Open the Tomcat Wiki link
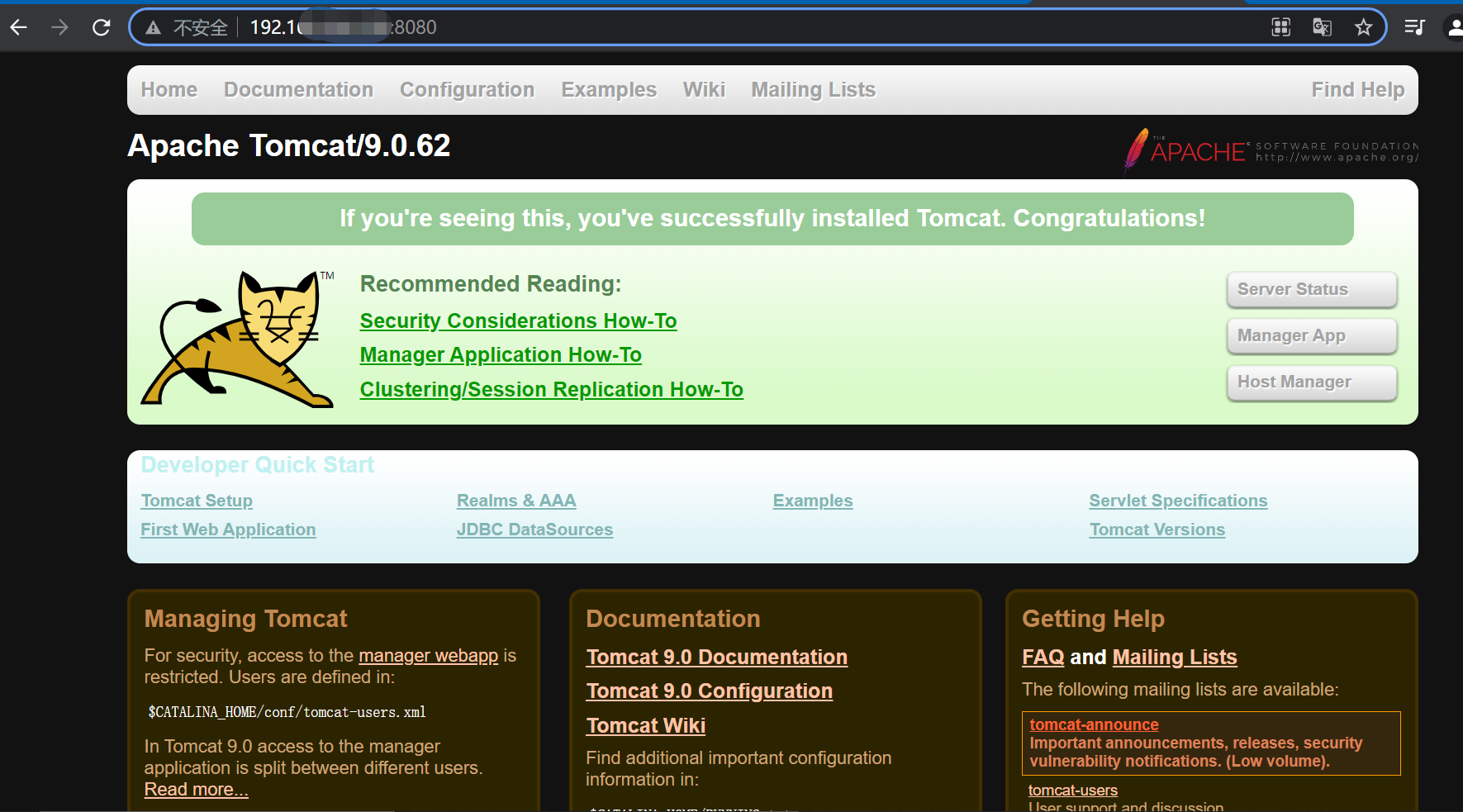 point(646,725)
